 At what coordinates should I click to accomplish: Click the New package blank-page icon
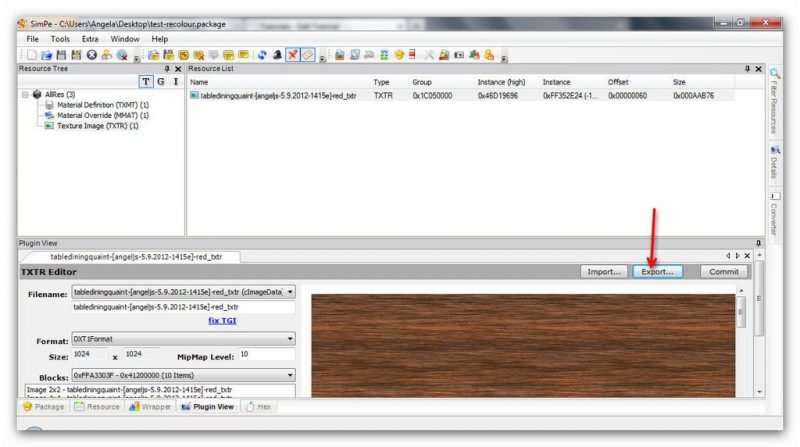(32, 55)
